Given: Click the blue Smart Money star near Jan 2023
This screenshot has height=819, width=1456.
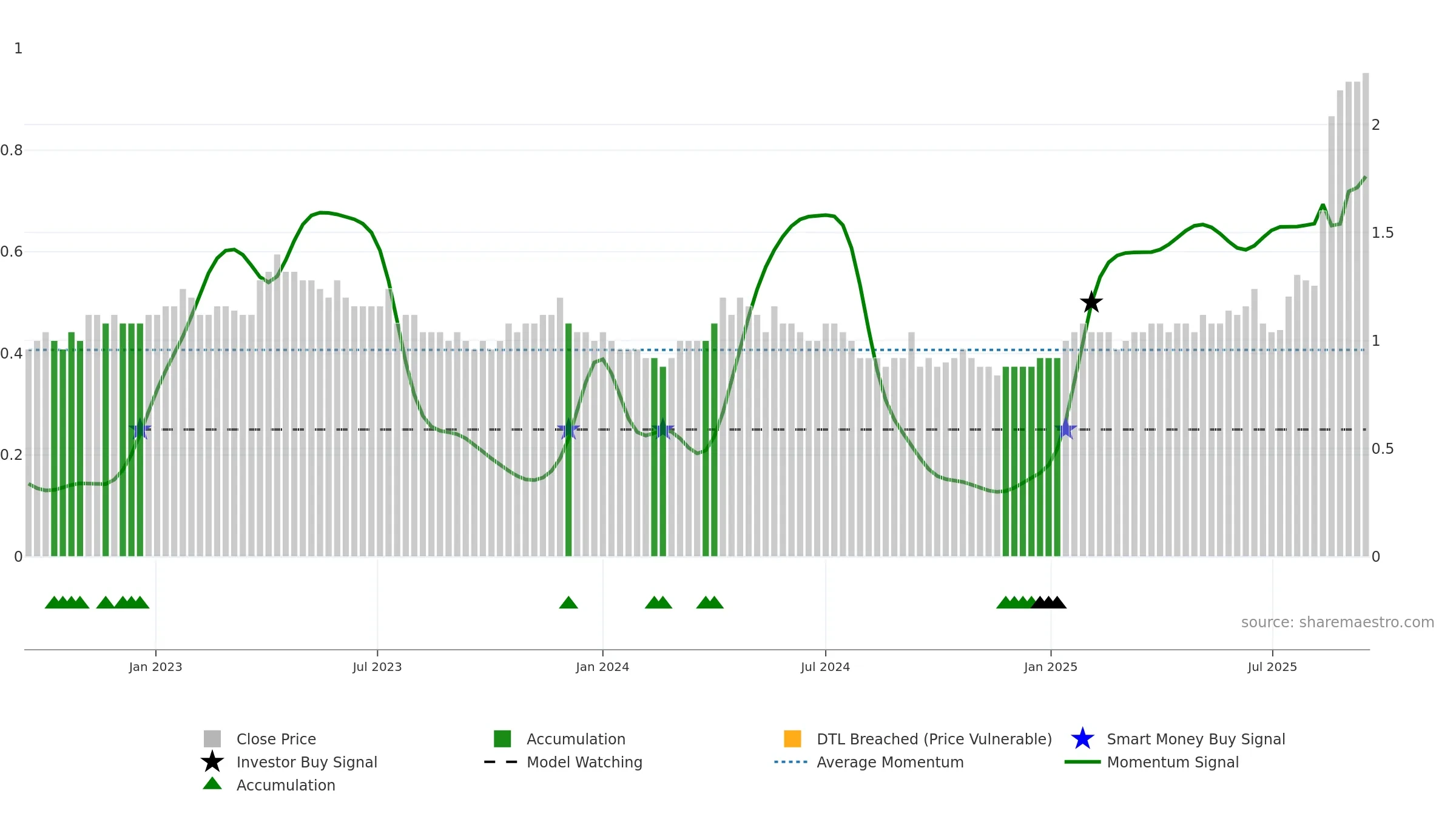Looking at the screenshot, I should click(140, 429).
